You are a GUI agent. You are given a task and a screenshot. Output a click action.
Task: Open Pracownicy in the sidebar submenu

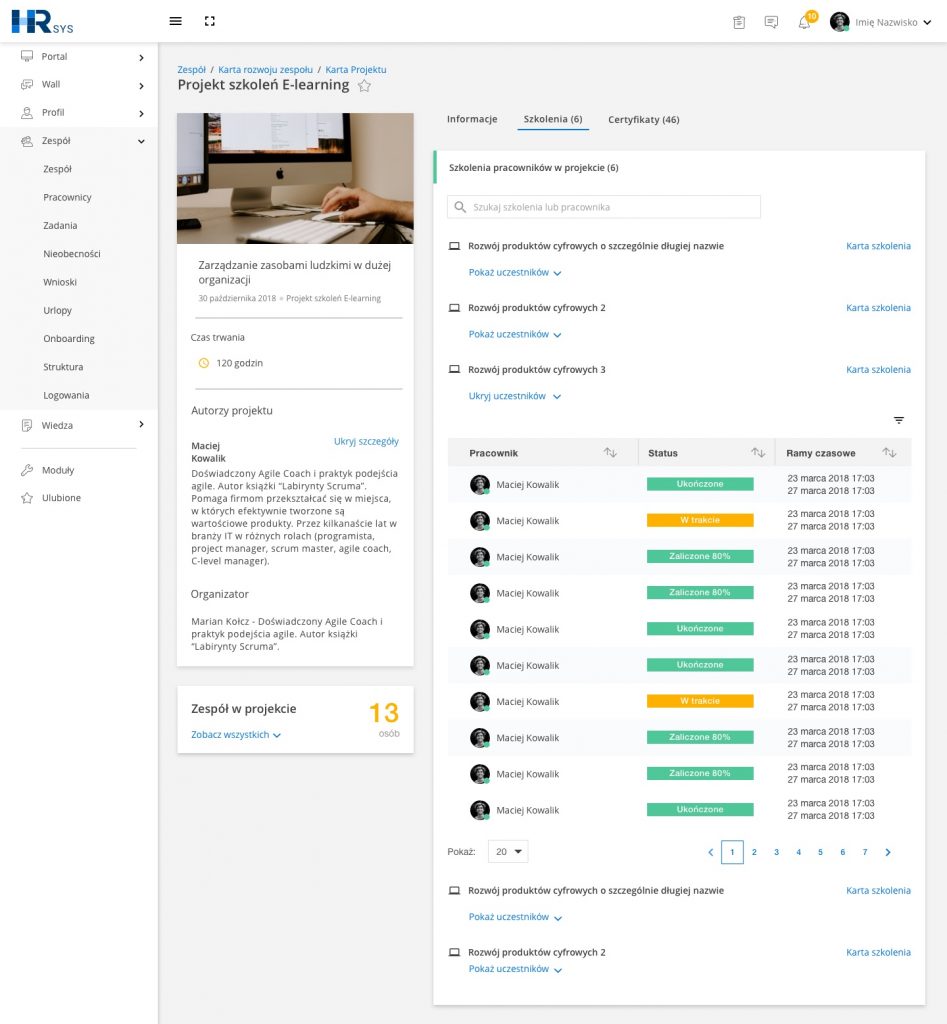pos(67,197)
